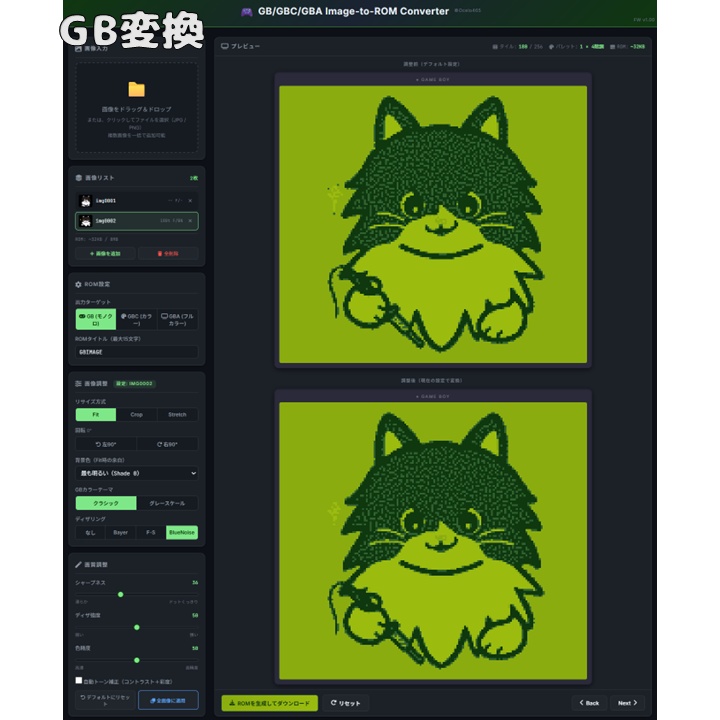Click the image input panel icon
This screenshot has height=720, width=720.
[x=78, y=49]
